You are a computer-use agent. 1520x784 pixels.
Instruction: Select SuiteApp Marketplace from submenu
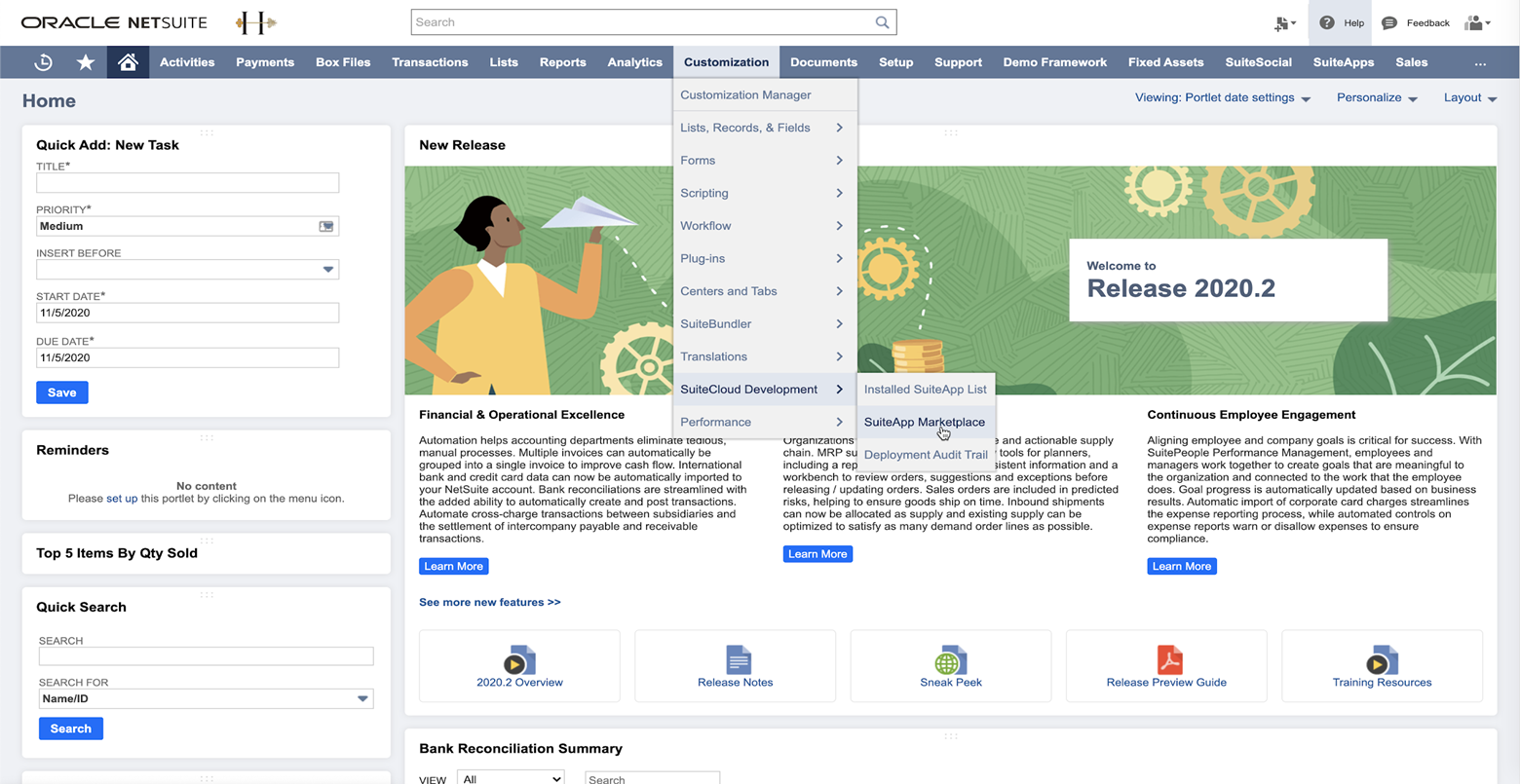pos(924,423)
